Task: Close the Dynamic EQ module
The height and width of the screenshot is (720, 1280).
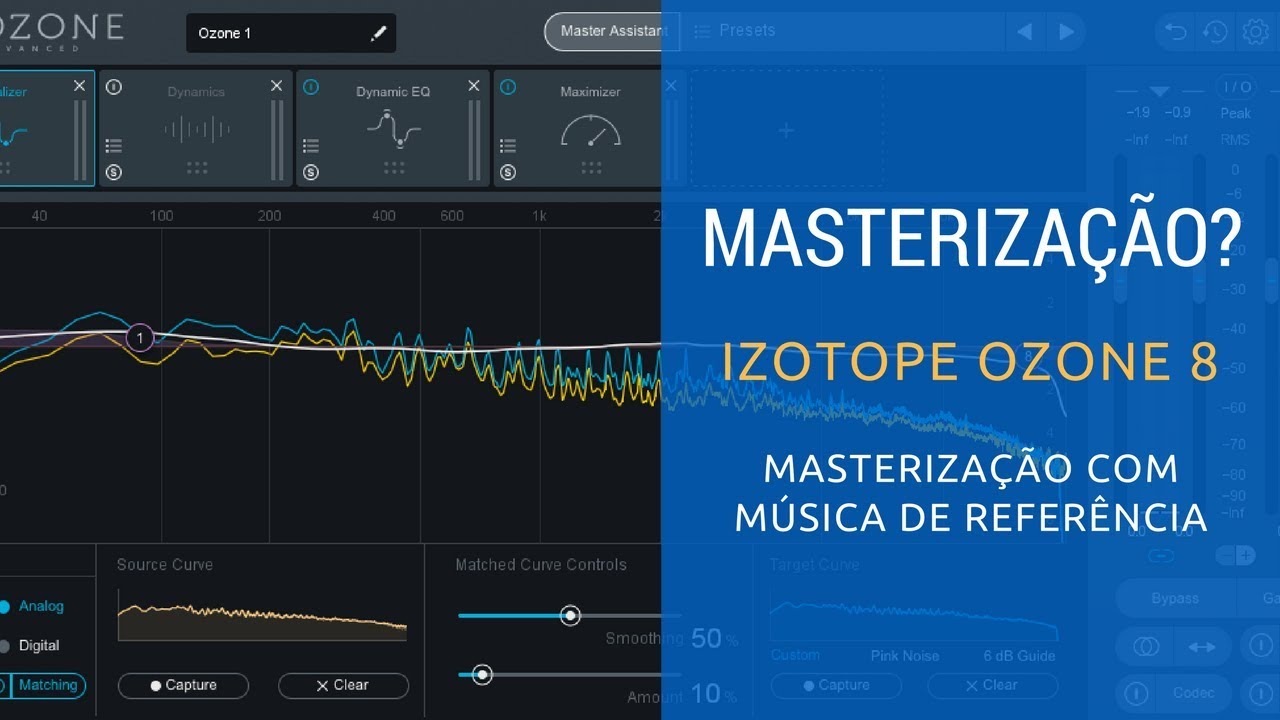Action: 474,86
